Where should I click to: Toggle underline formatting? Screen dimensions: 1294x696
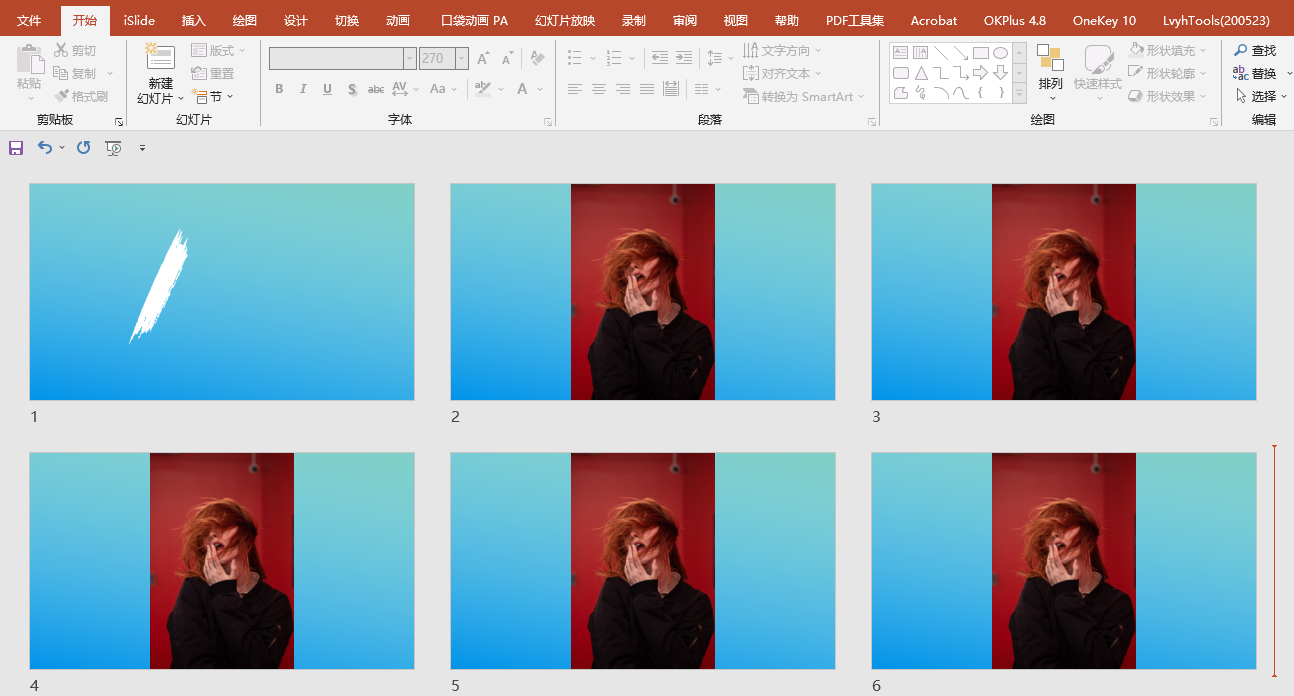coord(327,89)
